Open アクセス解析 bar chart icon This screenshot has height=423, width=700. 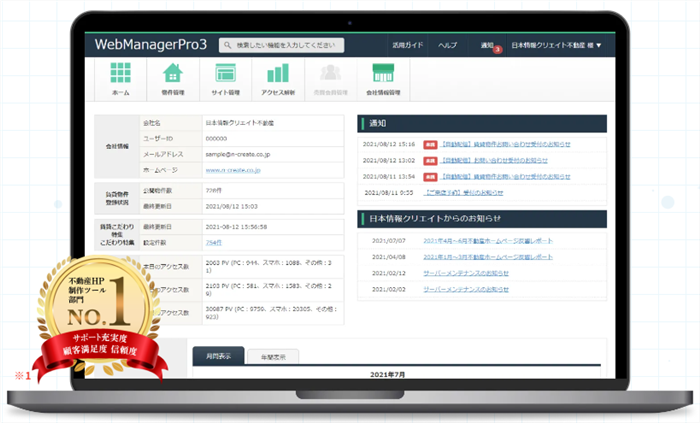click(x=277, y=75)
